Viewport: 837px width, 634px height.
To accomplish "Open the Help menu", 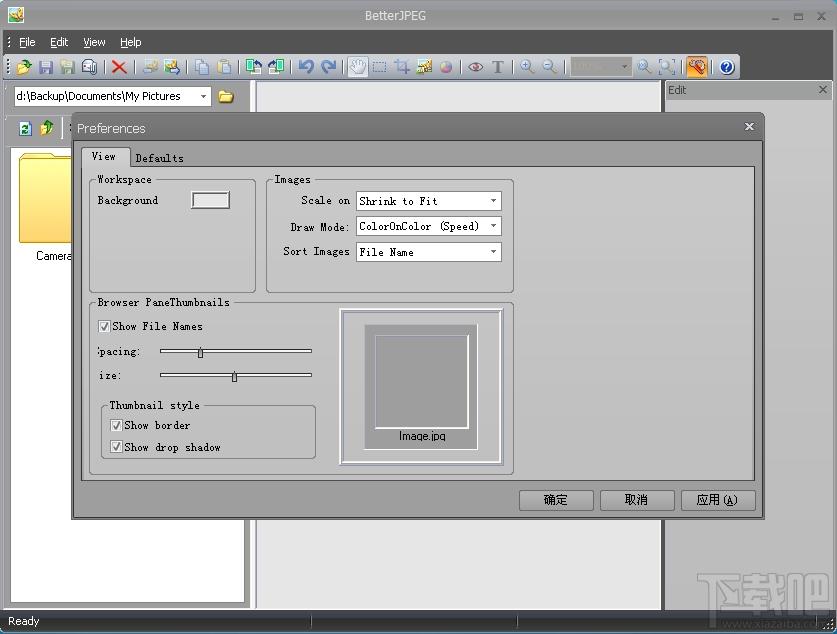I will [x=130, y=42].
